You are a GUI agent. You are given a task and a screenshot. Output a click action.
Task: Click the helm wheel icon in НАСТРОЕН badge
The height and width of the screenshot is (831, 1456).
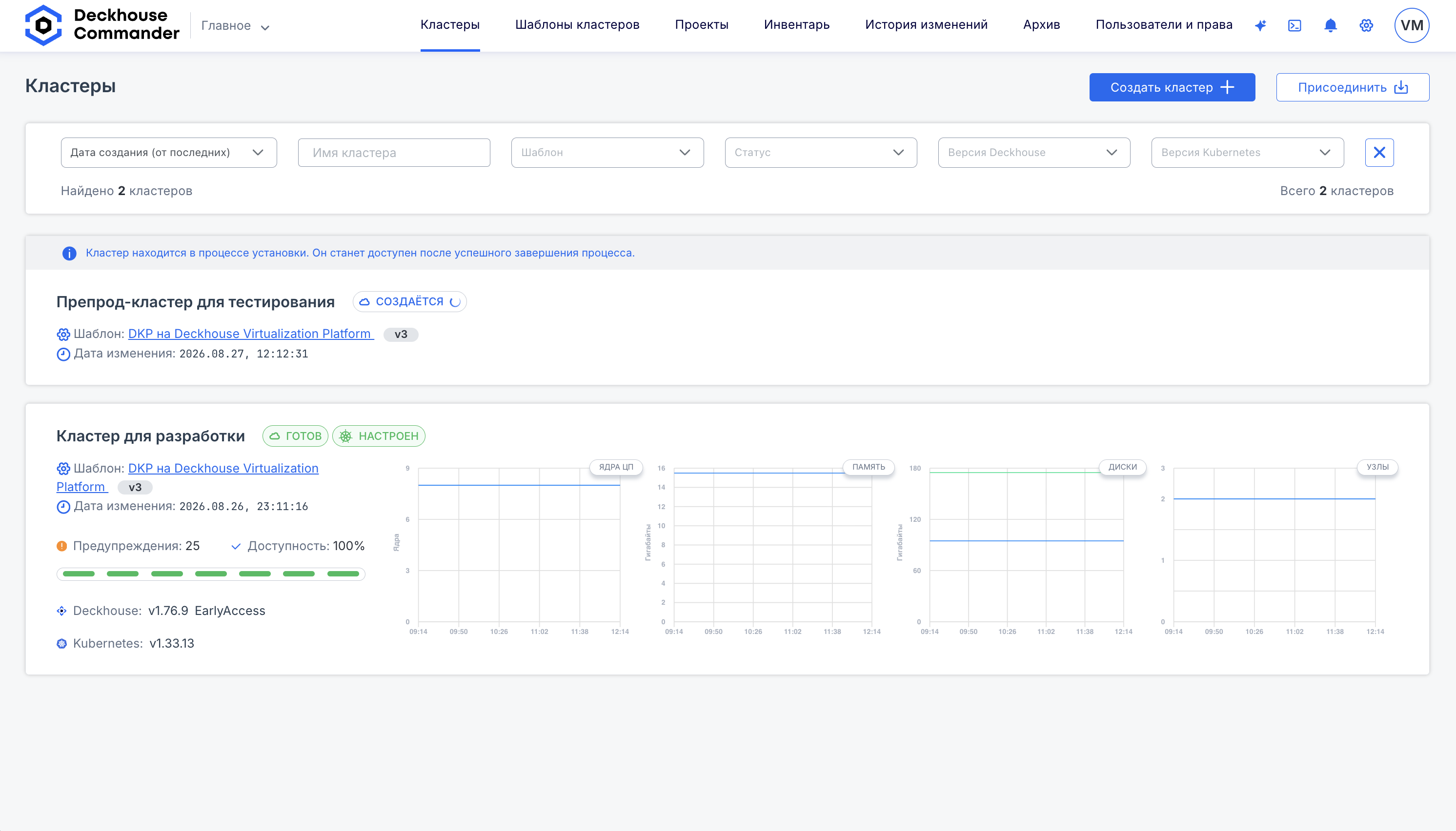point(345,436)
